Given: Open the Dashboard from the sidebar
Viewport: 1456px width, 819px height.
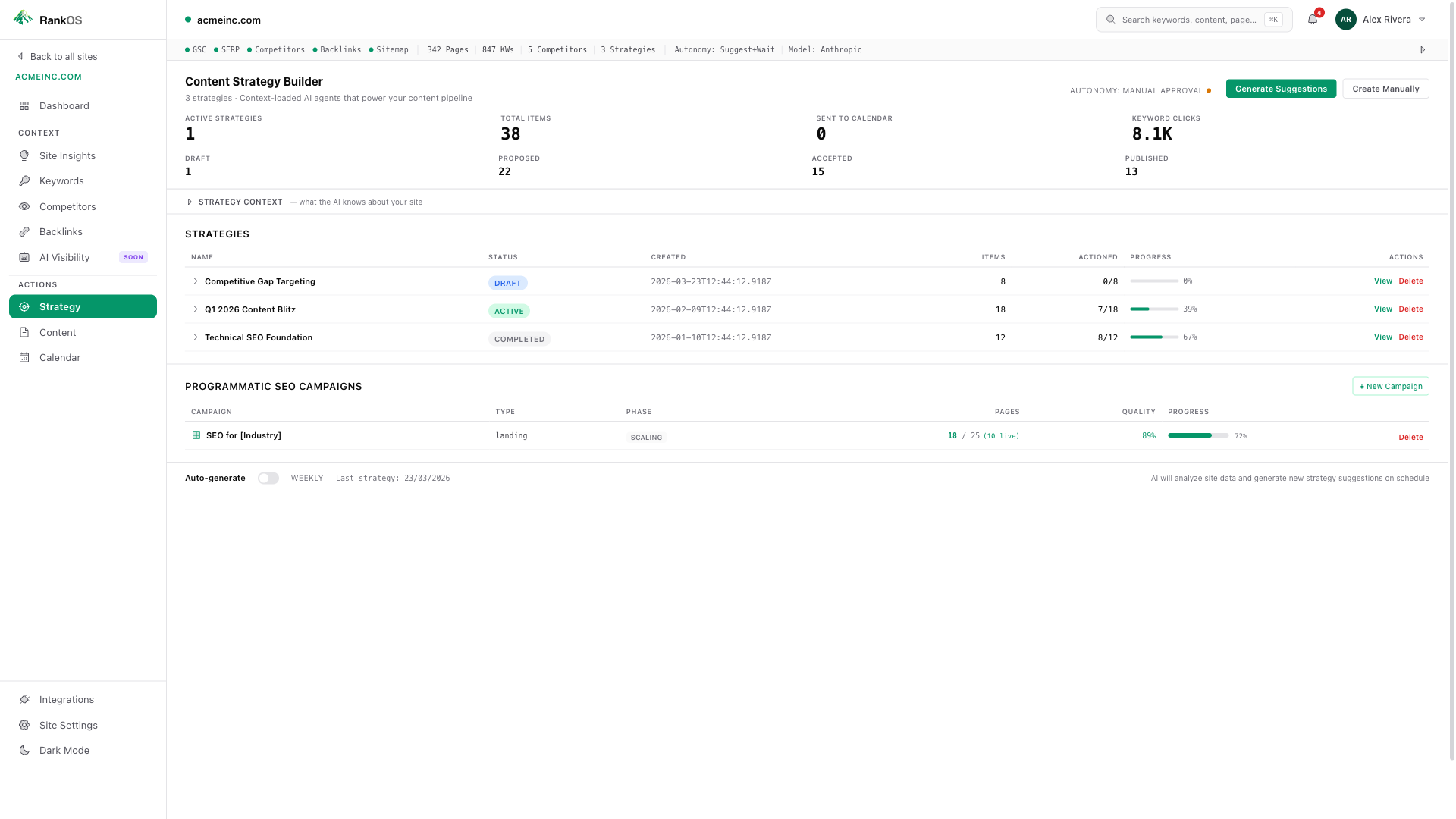Looking at the screenshot, I should (x=63, y=105).
